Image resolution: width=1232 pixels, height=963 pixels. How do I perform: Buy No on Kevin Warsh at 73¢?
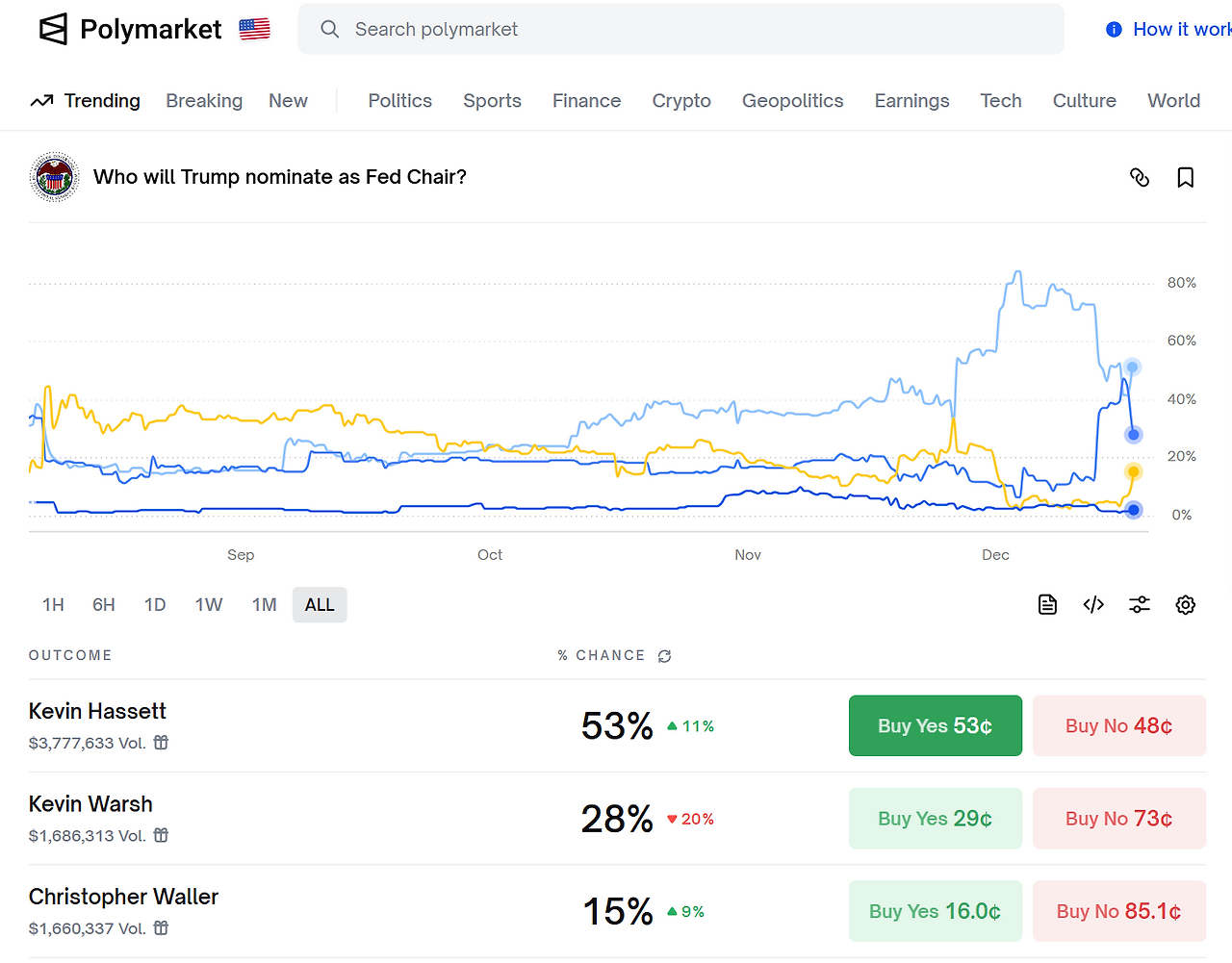(x=1118, y=819)
